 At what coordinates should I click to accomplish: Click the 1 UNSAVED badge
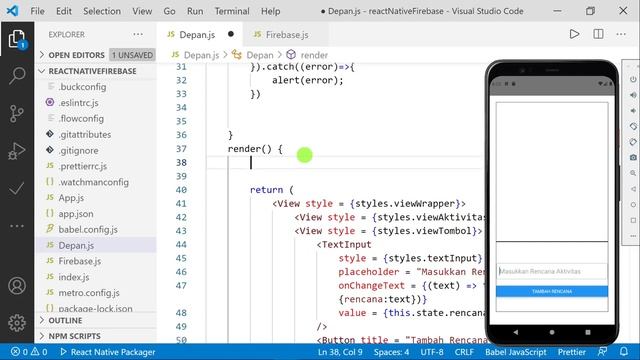click(132, 55)
